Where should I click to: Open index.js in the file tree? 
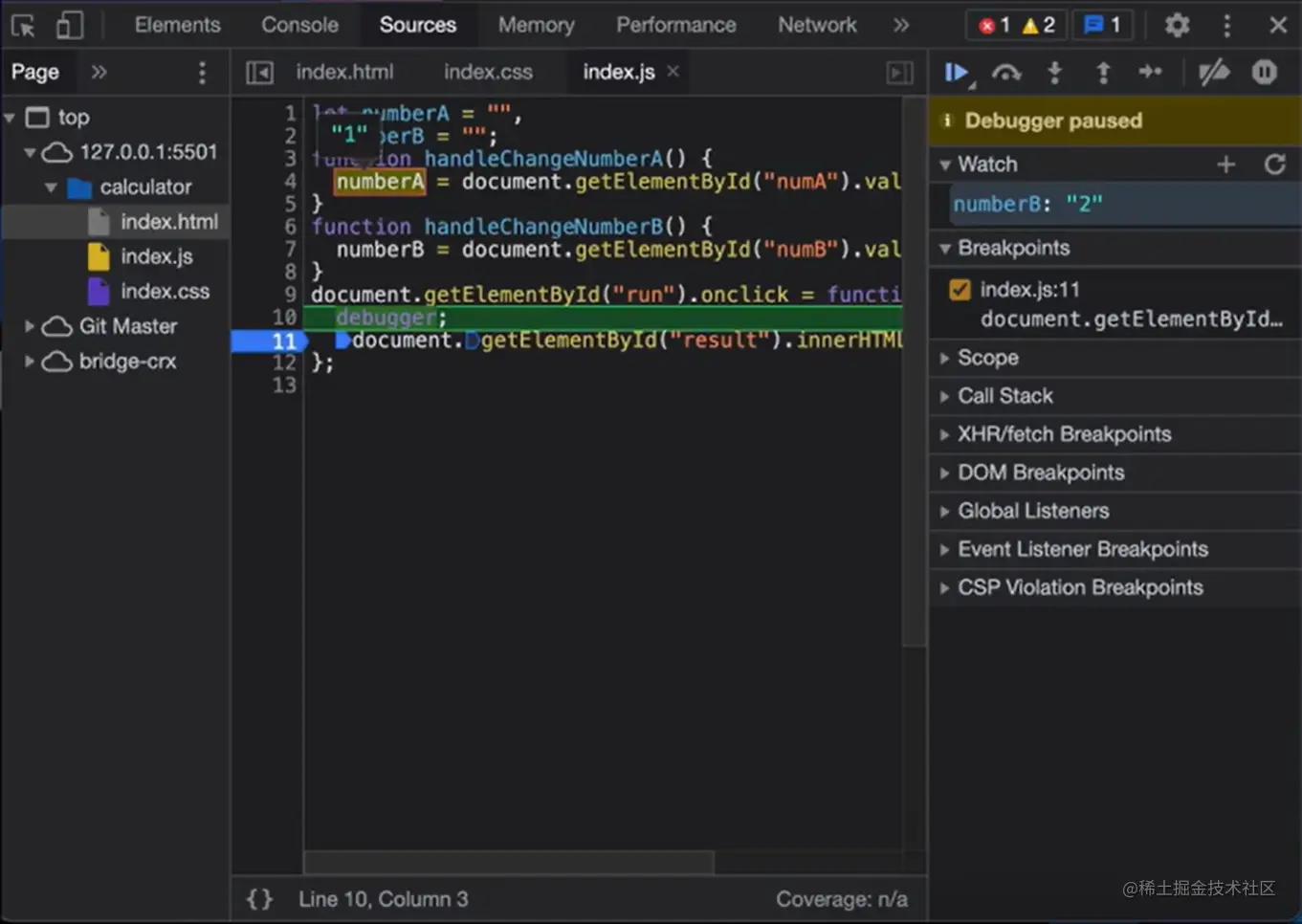156,256
